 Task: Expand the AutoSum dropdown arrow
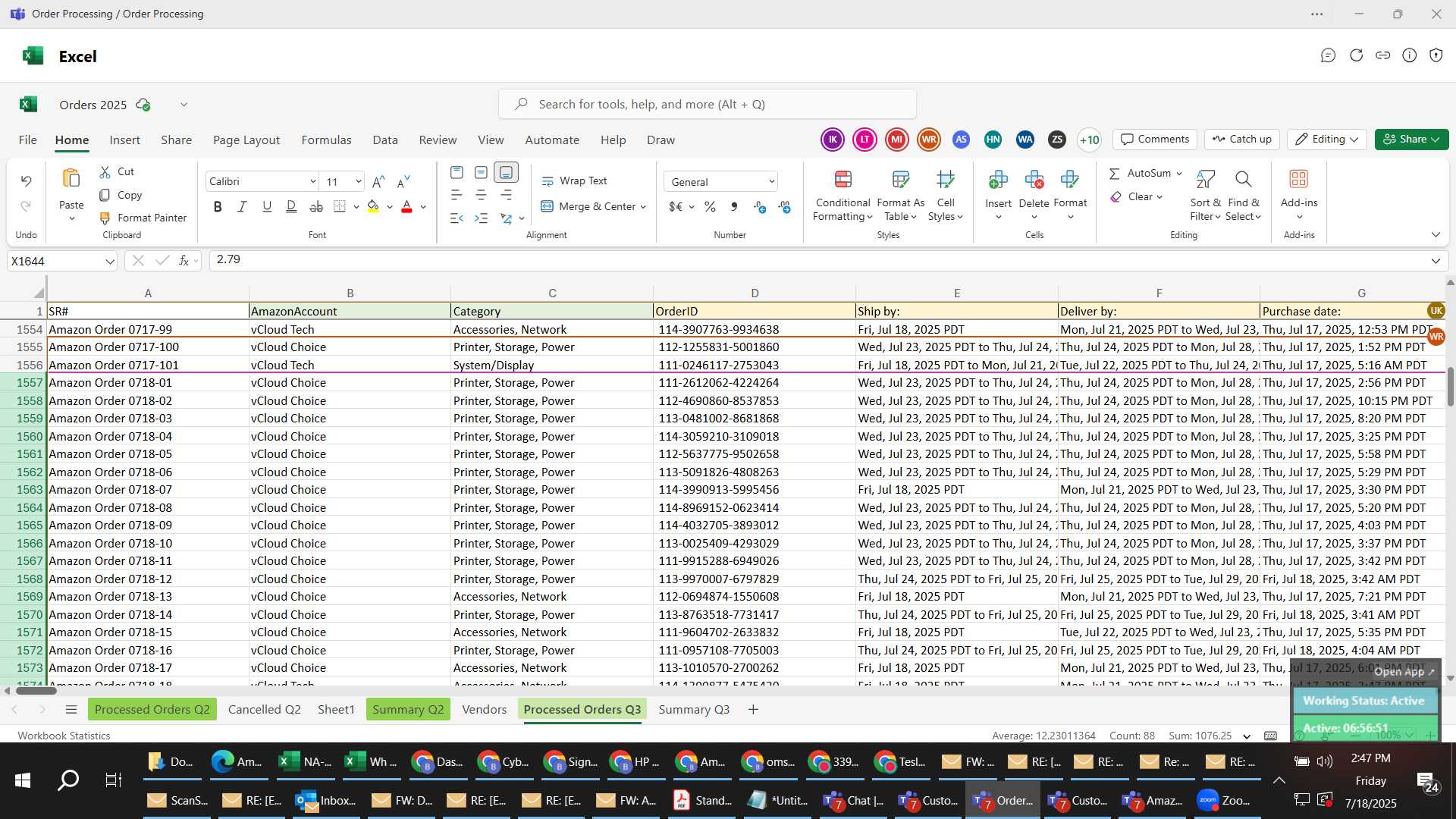pos(1179,174)
